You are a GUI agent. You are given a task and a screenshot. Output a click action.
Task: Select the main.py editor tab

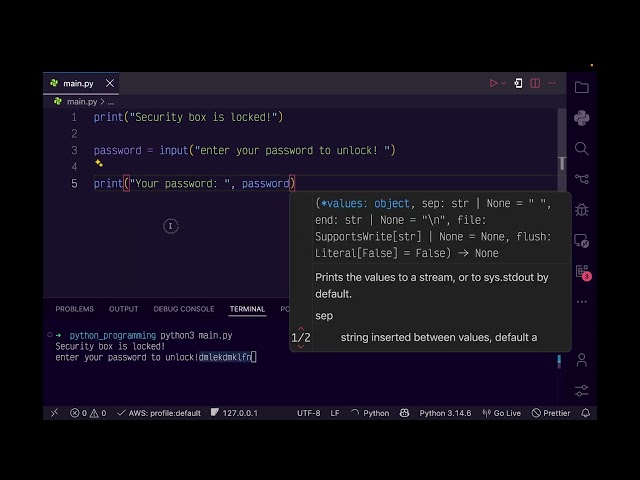point(81,83)
